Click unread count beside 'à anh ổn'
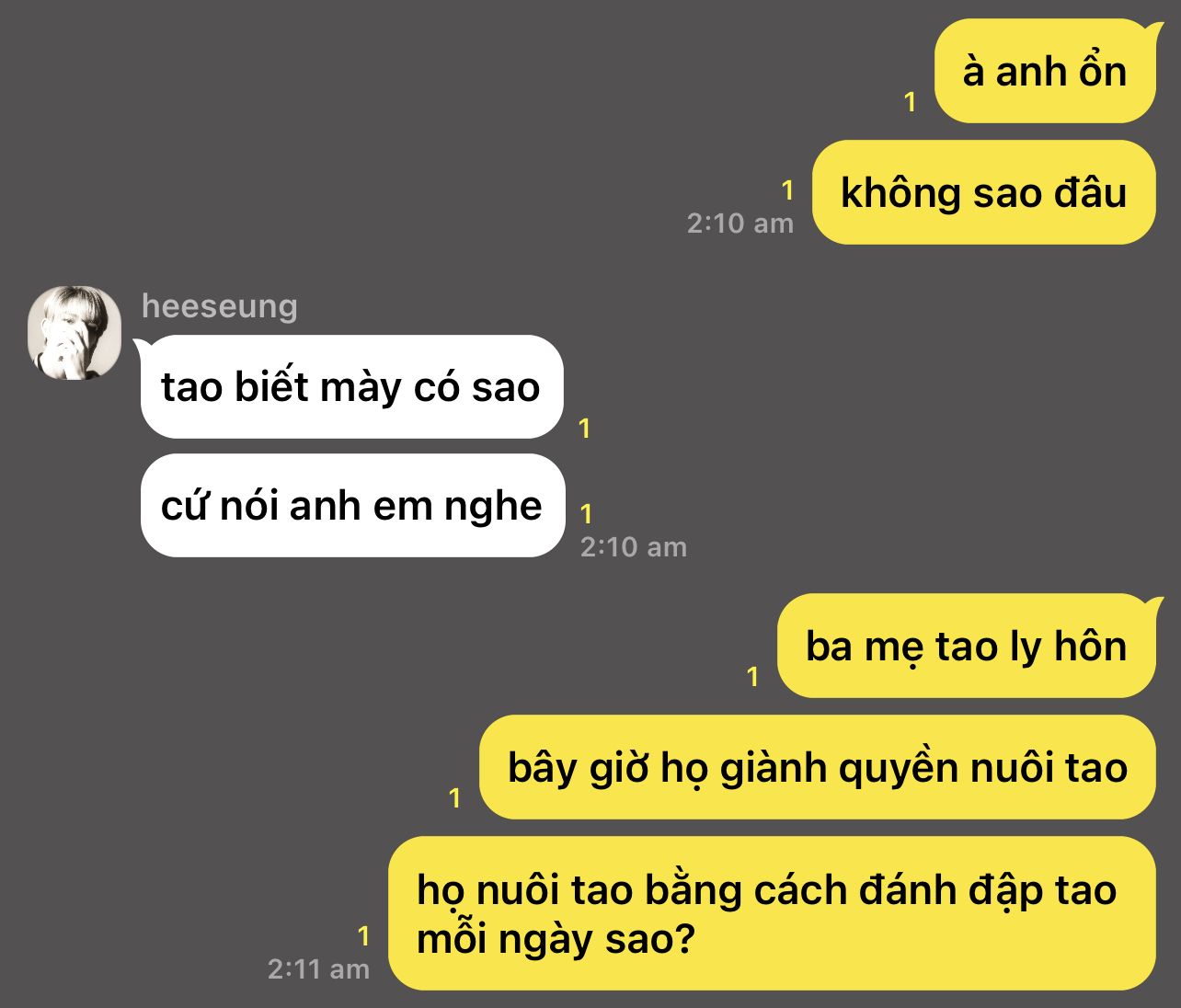The width and height of the screenshot is (1181, 1008). point(911,102)
